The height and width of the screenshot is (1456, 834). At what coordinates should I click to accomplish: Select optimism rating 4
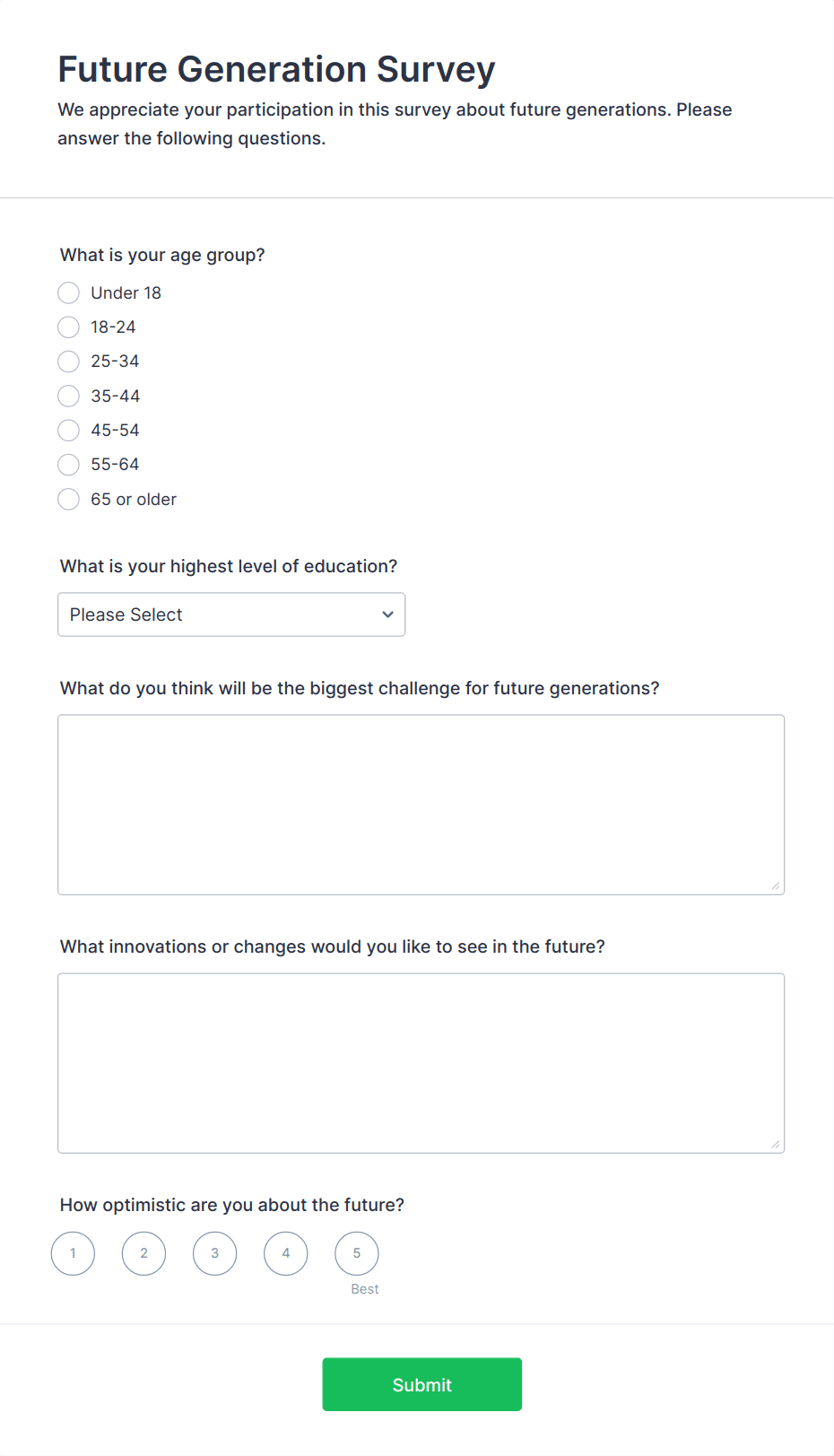click(285, 1253)
